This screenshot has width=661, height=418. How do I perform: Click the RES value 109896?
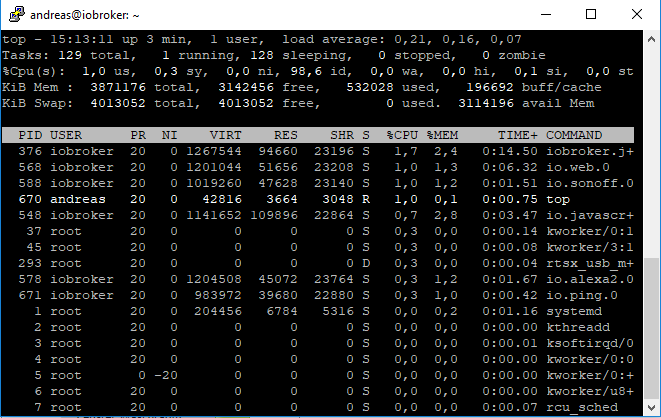coord(274,215)
